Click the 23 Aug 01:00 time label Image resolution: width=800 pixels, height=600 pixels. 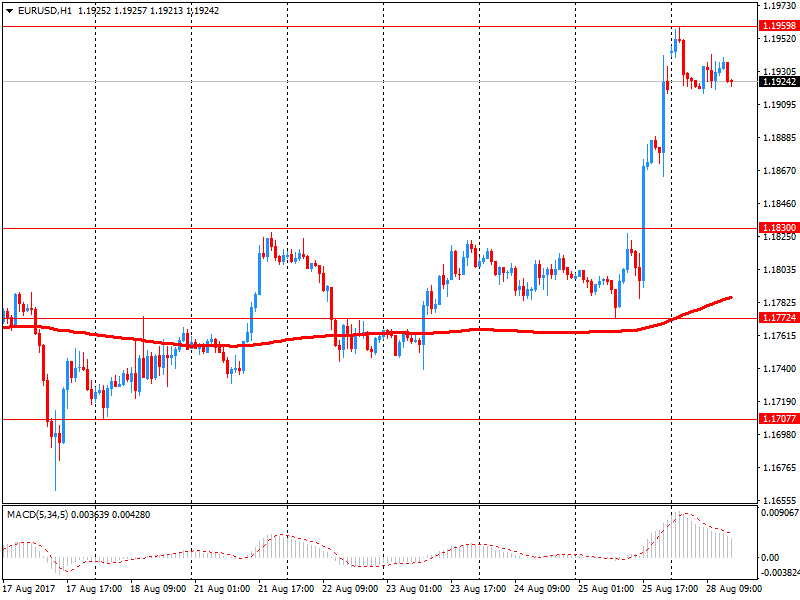[x=414, y=589]
